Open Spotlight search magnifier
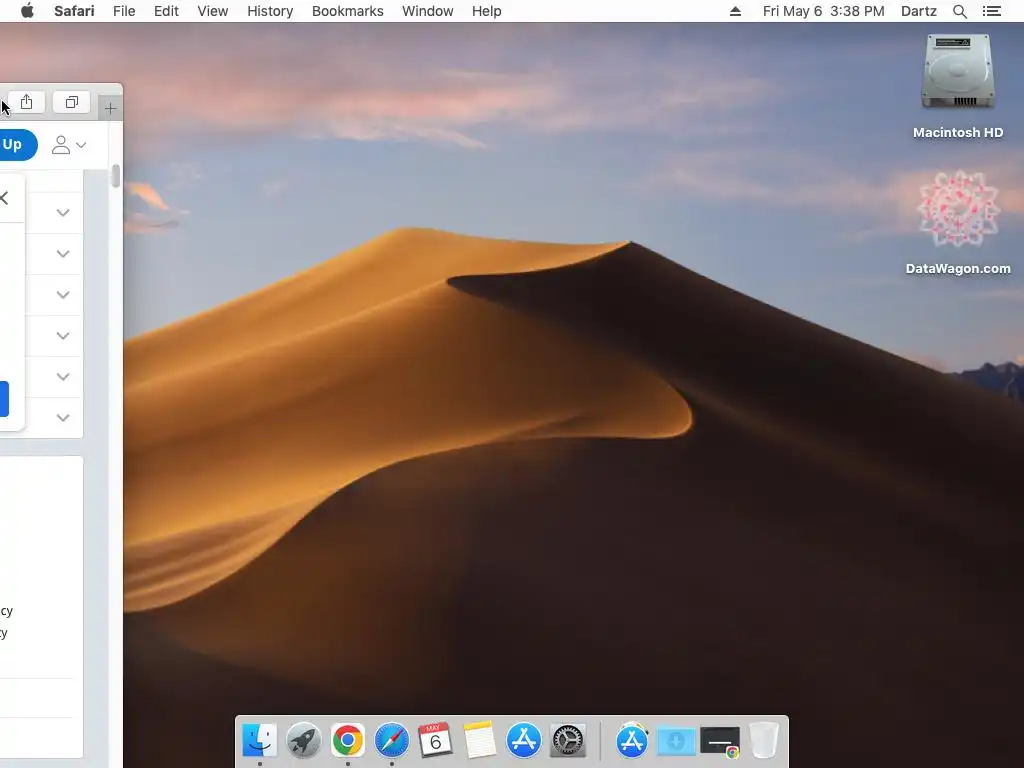 click(959, 11)
